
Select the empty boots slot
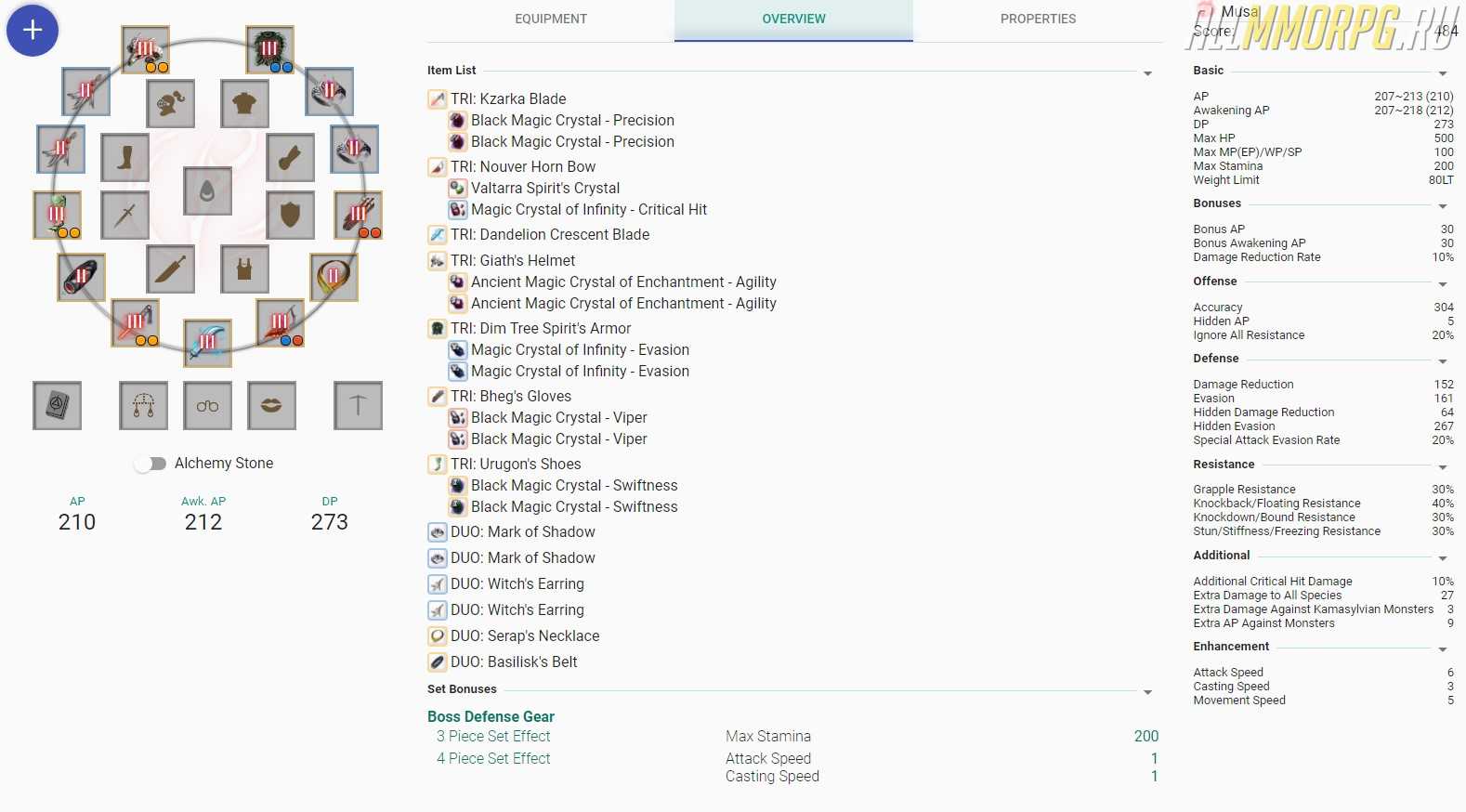click(125, 157)
